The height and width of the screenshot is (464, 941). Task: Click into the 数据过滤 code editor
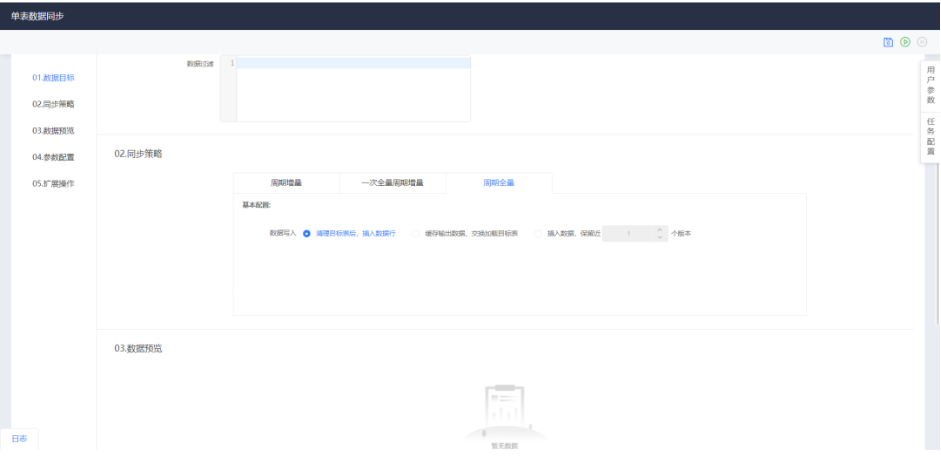tap(352, 88)
